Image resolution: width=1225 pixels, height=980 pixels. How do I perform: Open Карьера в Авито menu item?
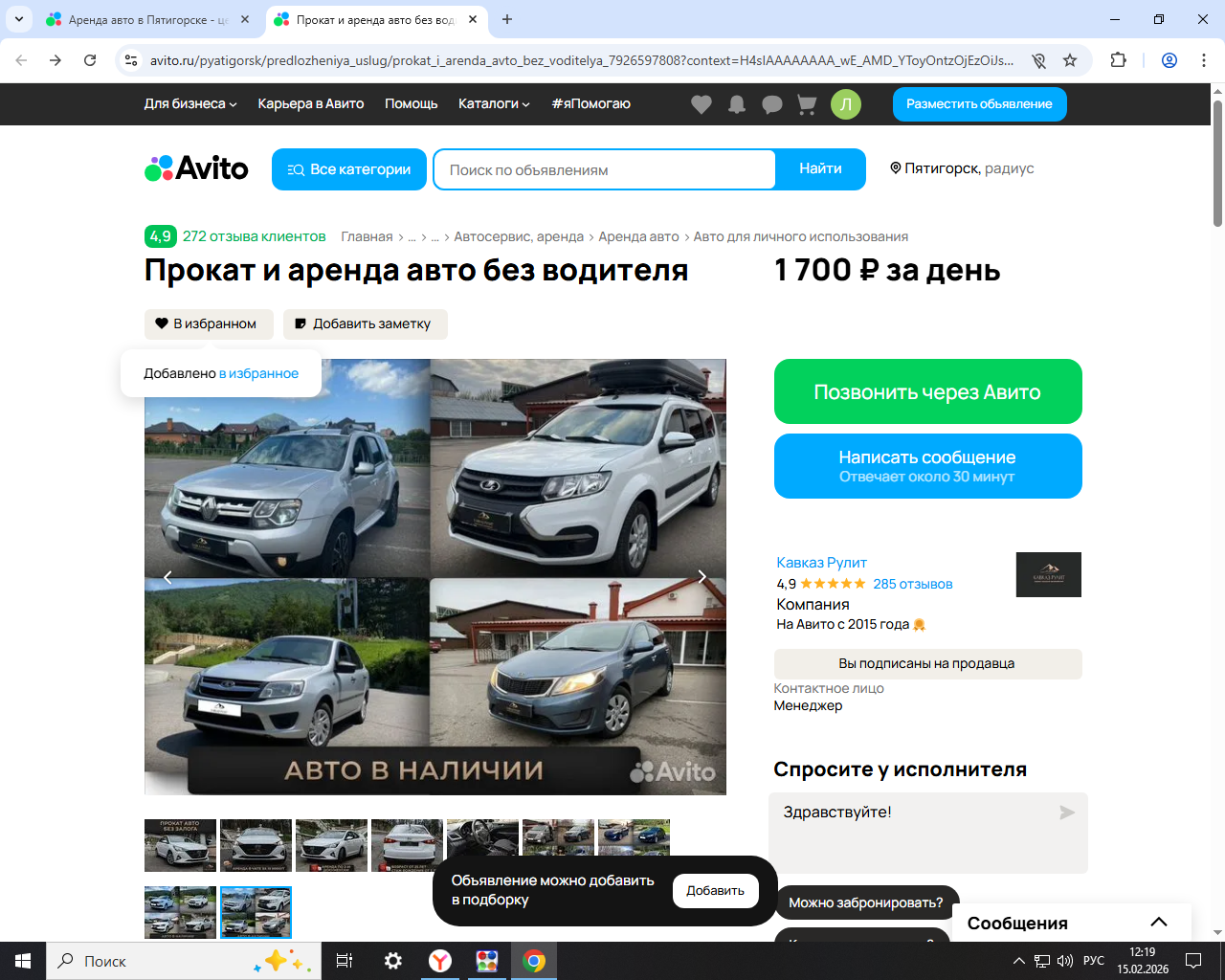pos(311,104)
